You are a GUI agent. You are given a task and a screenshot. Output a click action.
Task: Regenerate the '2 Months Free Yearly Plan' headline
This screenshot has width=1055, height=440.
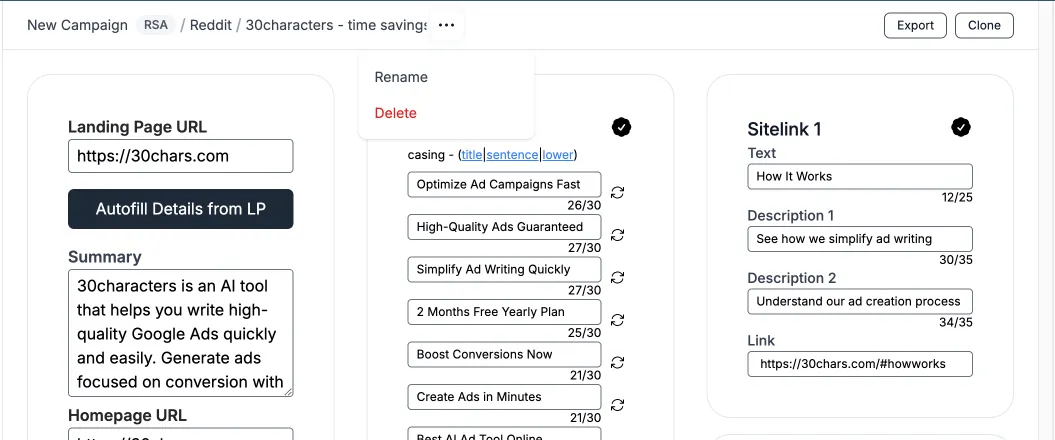[617, 320]
